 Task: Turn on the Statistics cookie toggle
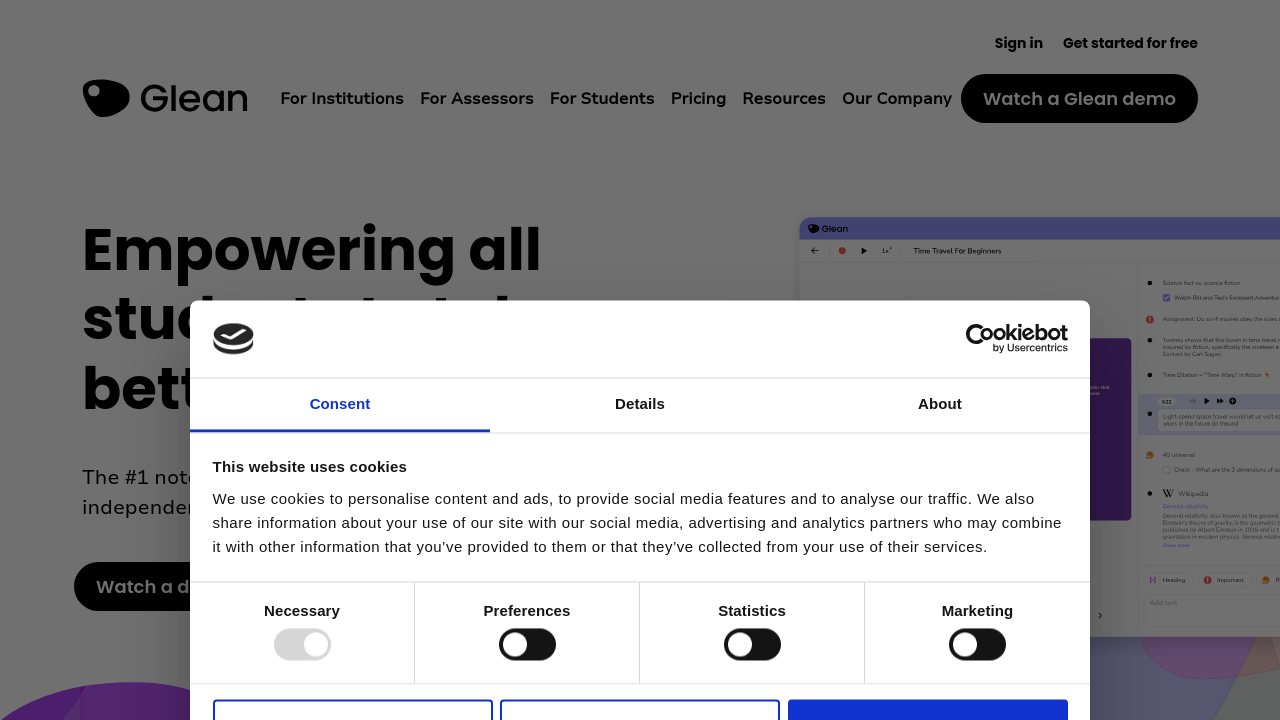tap(752, 645)
